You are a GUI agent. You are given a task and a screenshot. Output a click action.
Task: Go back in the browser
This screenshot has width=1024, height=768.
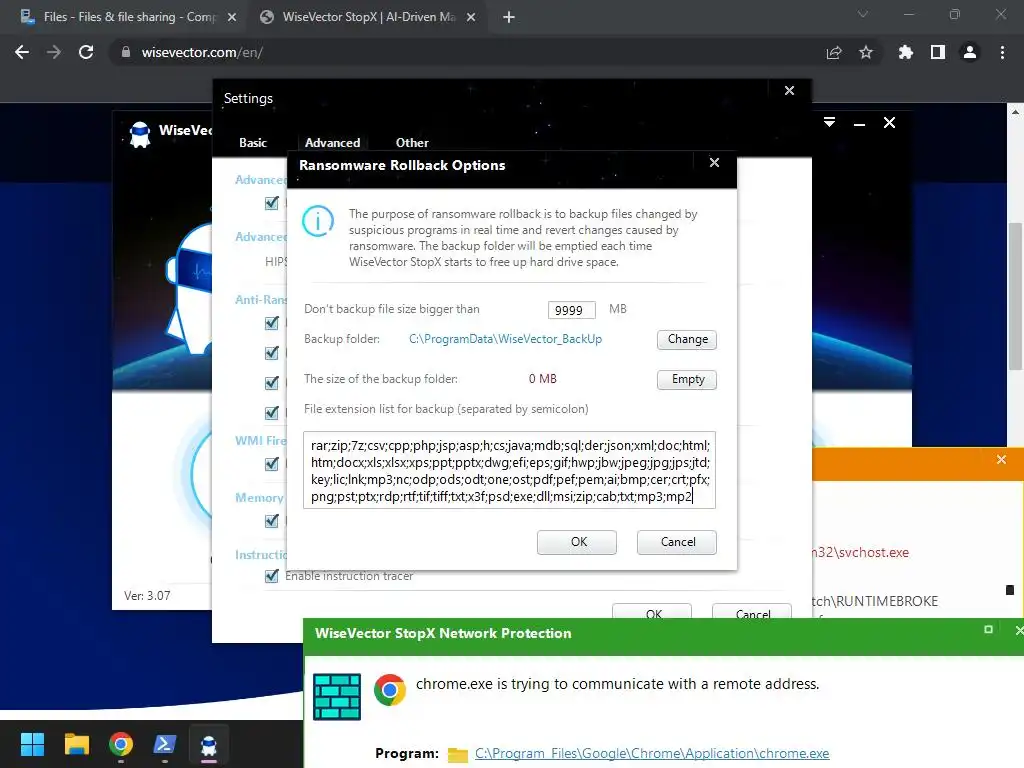22,52
